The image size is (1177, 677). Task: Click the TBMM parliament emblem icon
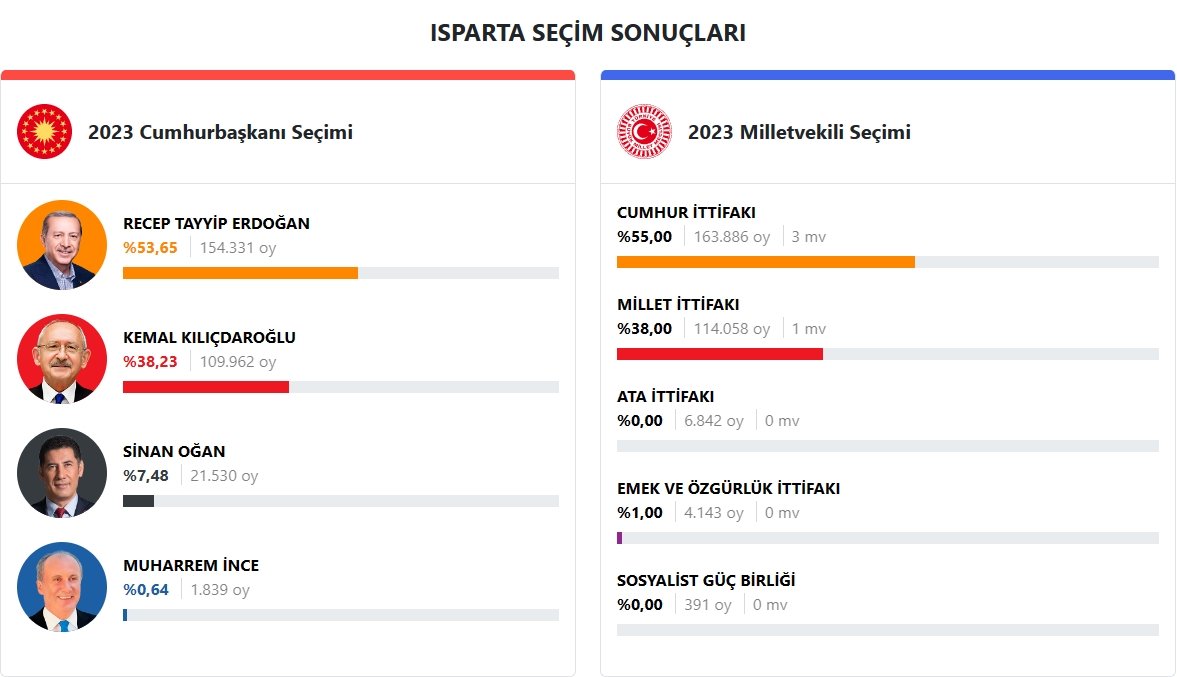click(x=645, y=132)
